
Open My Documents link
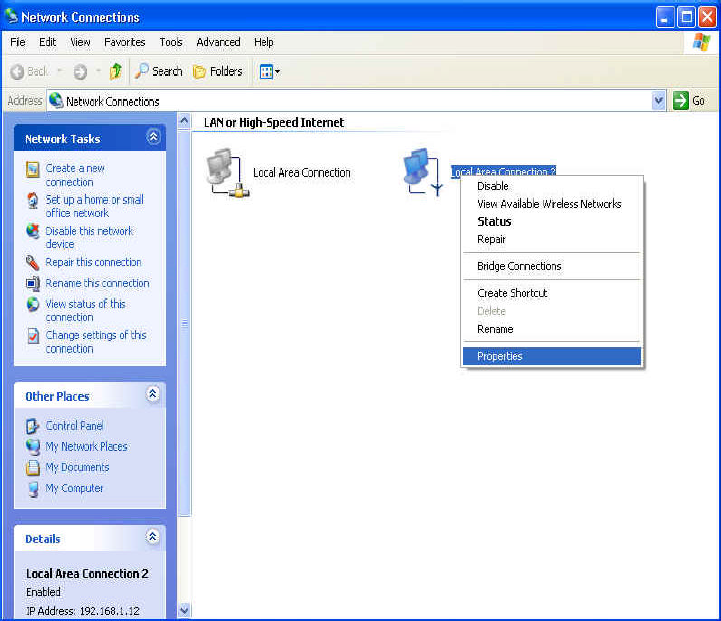(x=77, y=467)
